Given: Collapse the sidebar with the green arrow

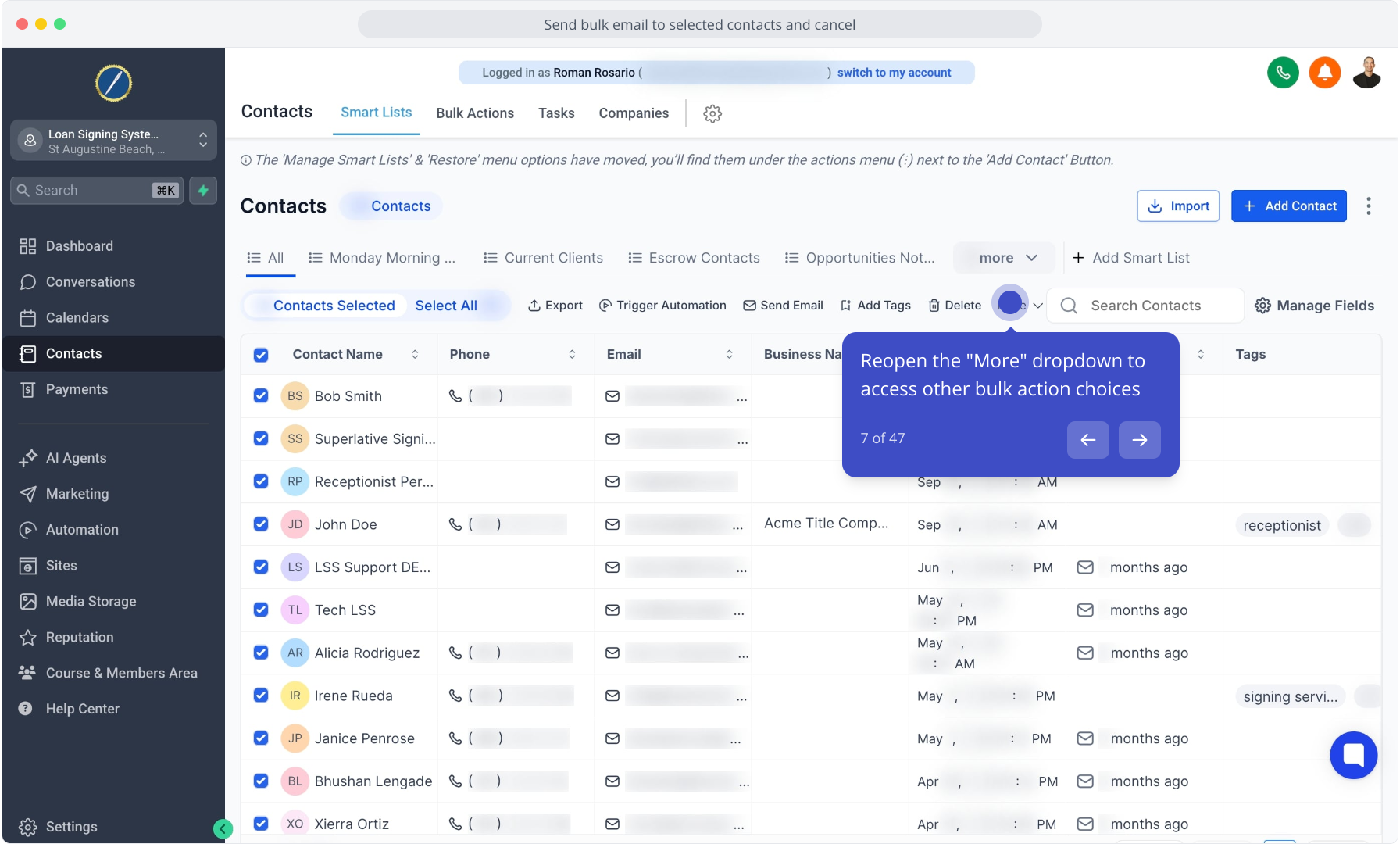Looking at the screenshot, I should (x=223, y=829).
